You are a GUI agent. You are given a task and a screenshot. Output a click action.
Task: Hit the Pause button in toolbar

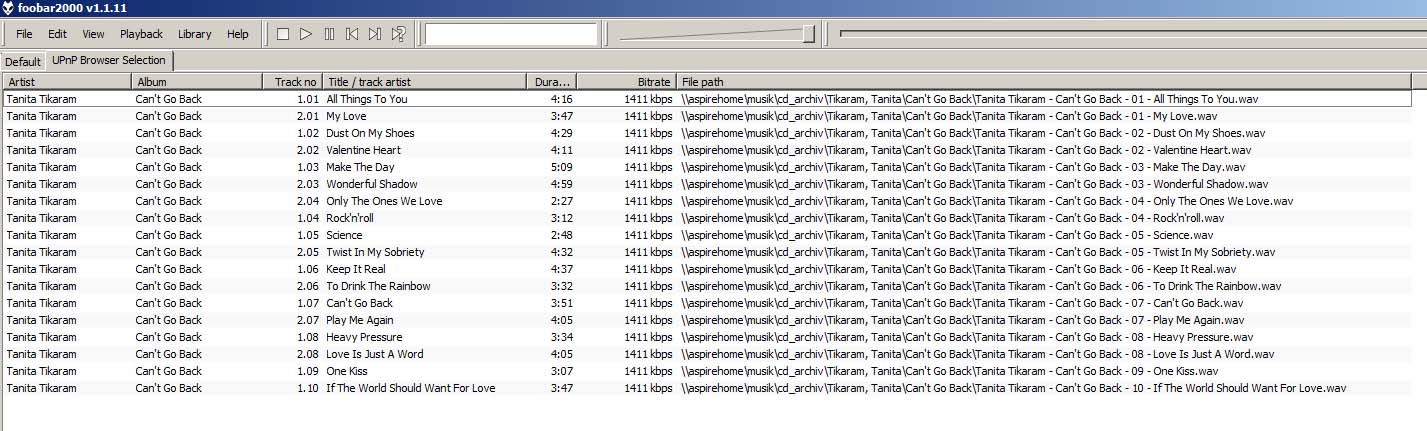[x=329, y=34]
